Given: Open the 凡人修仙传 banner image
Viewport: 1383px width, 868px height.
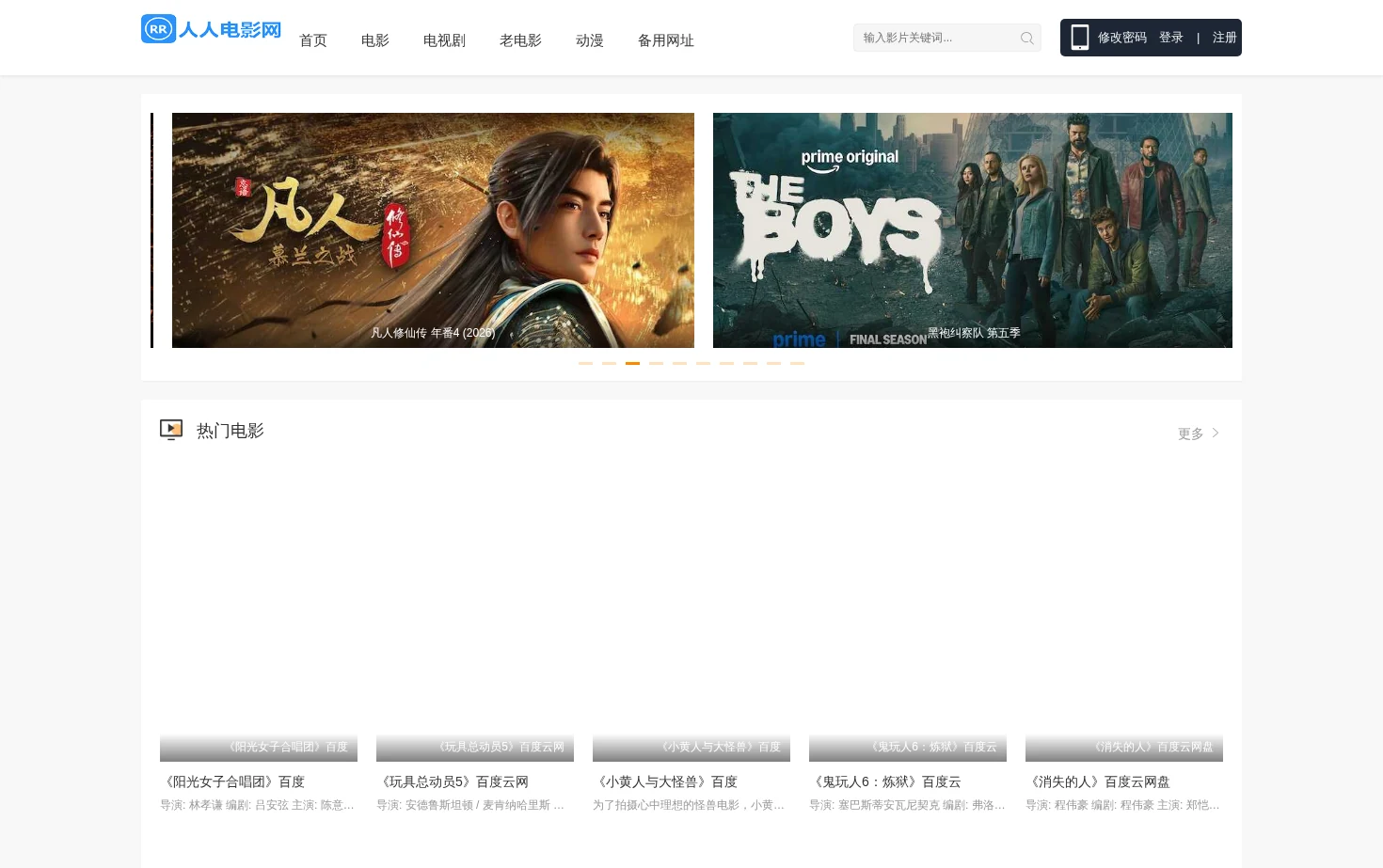Looking at the screenshot, I should (433, 230).
